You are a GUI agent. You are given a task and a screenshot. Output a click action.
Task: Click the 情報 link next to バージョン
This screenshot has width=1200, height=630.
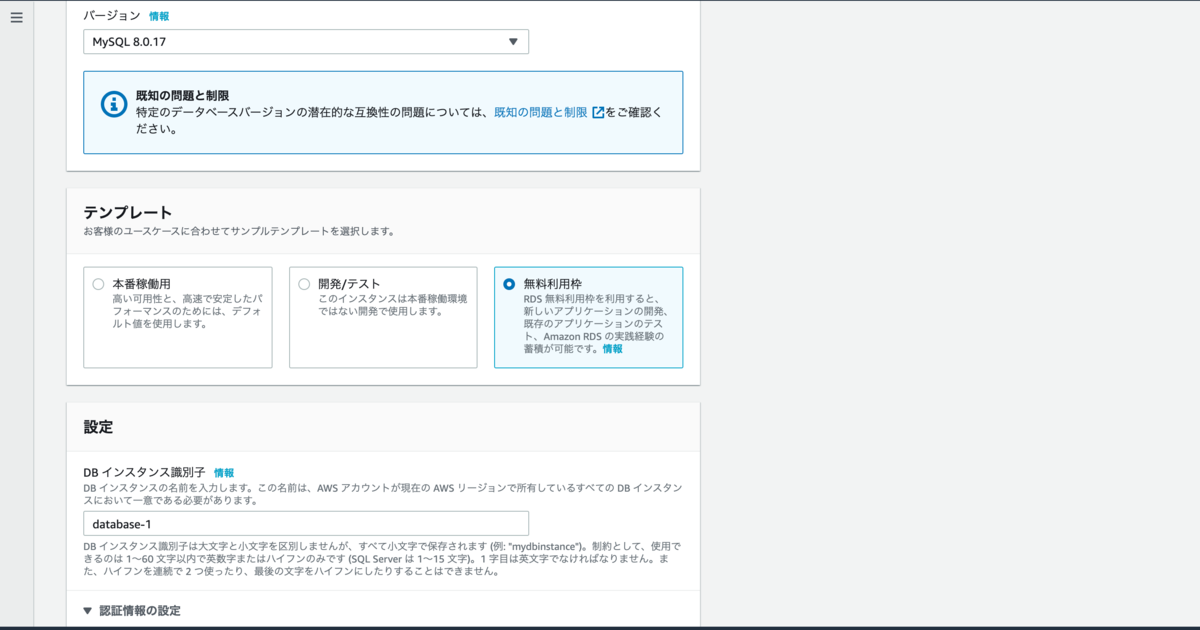coord(158,15)
